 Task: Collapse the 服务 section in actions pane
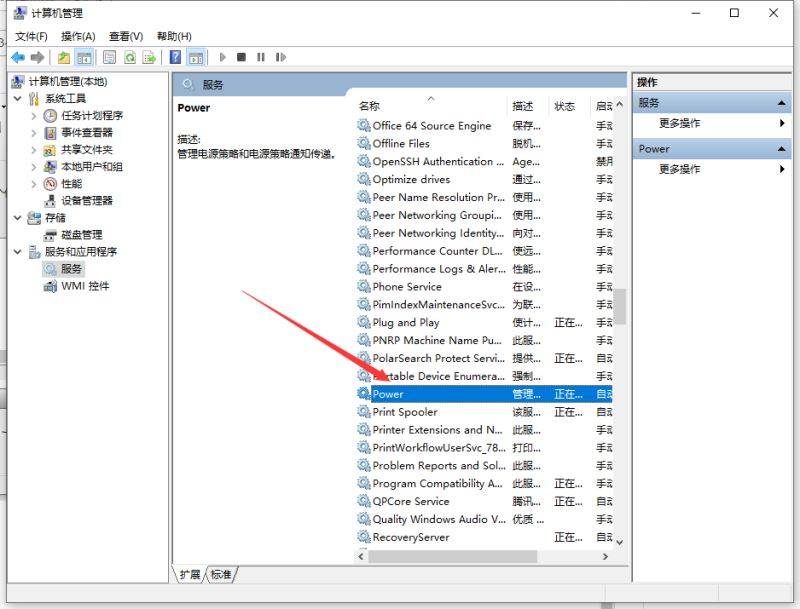[781, 103]
